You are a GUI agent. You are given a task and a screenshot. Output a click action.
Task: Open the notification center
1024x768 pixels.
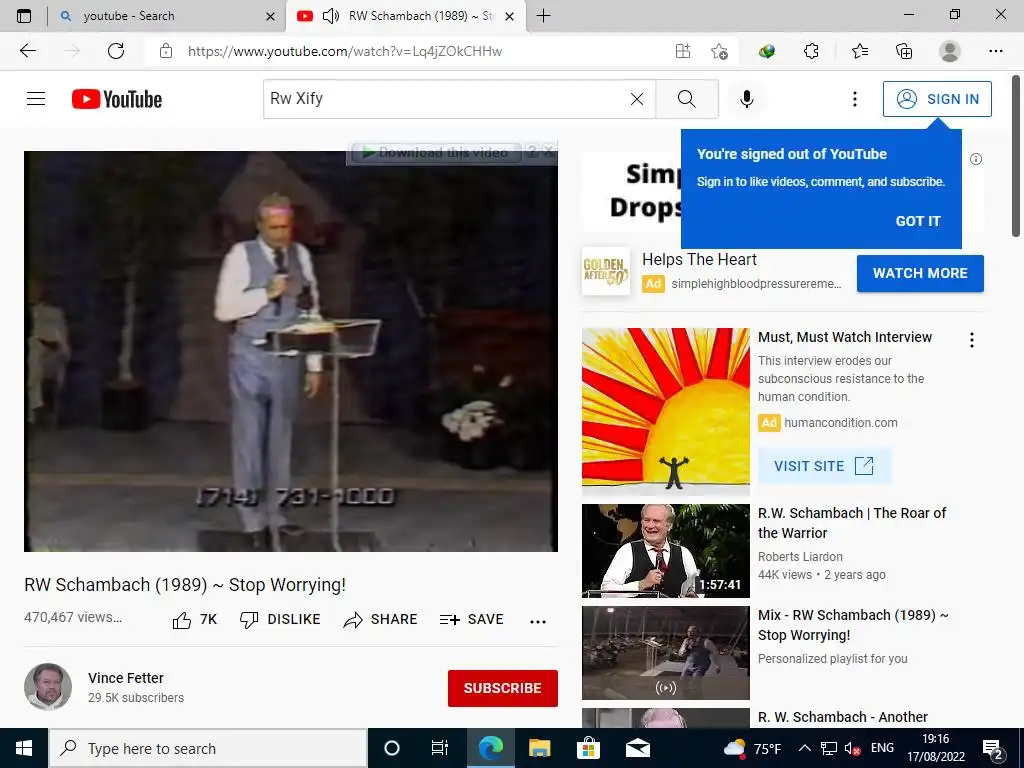pos(993,749)
